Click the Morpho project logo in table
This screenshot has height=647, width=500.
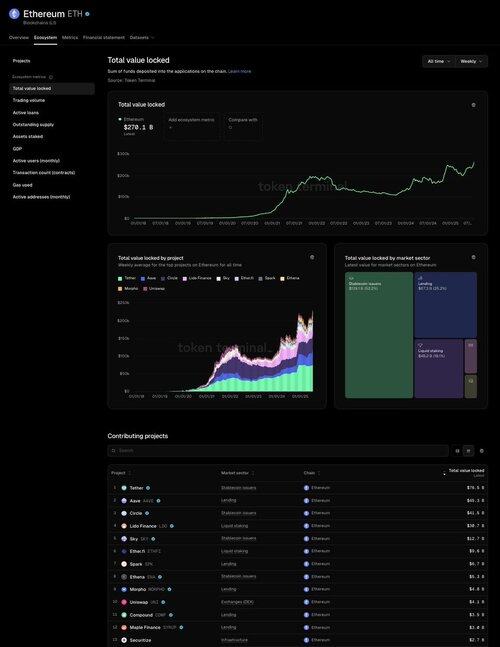[124, 590]
